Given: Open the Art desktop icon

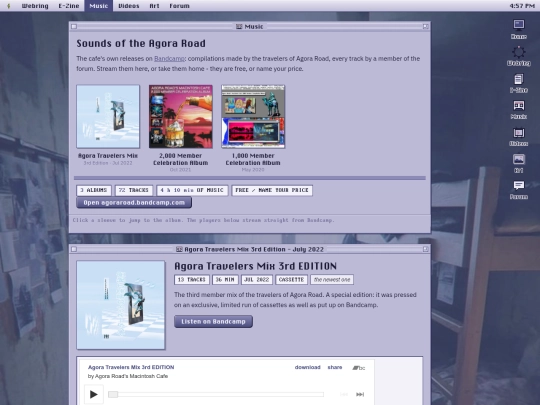Looking at the screenshot, I should pyautogui.click(x=519, y=163).
